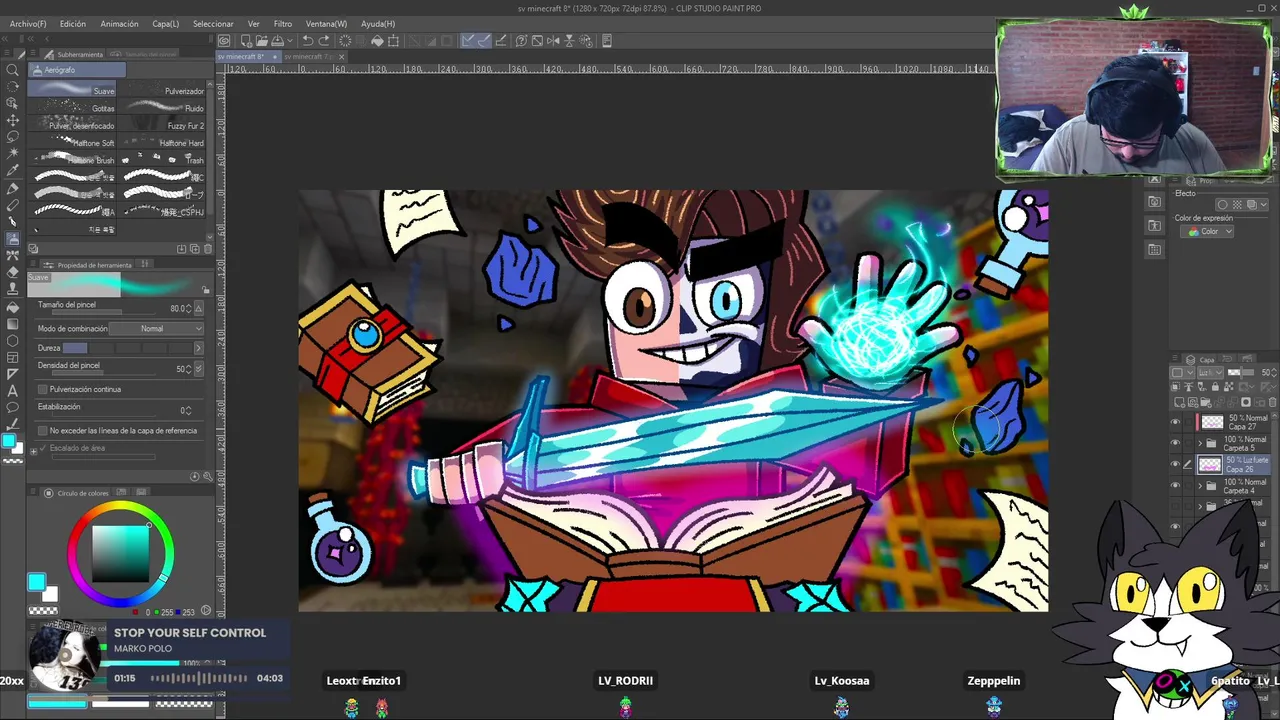Enable Pulverización continua checkbox
Viewport: 1280px width, 720px height.
click(x=43, y=389)
